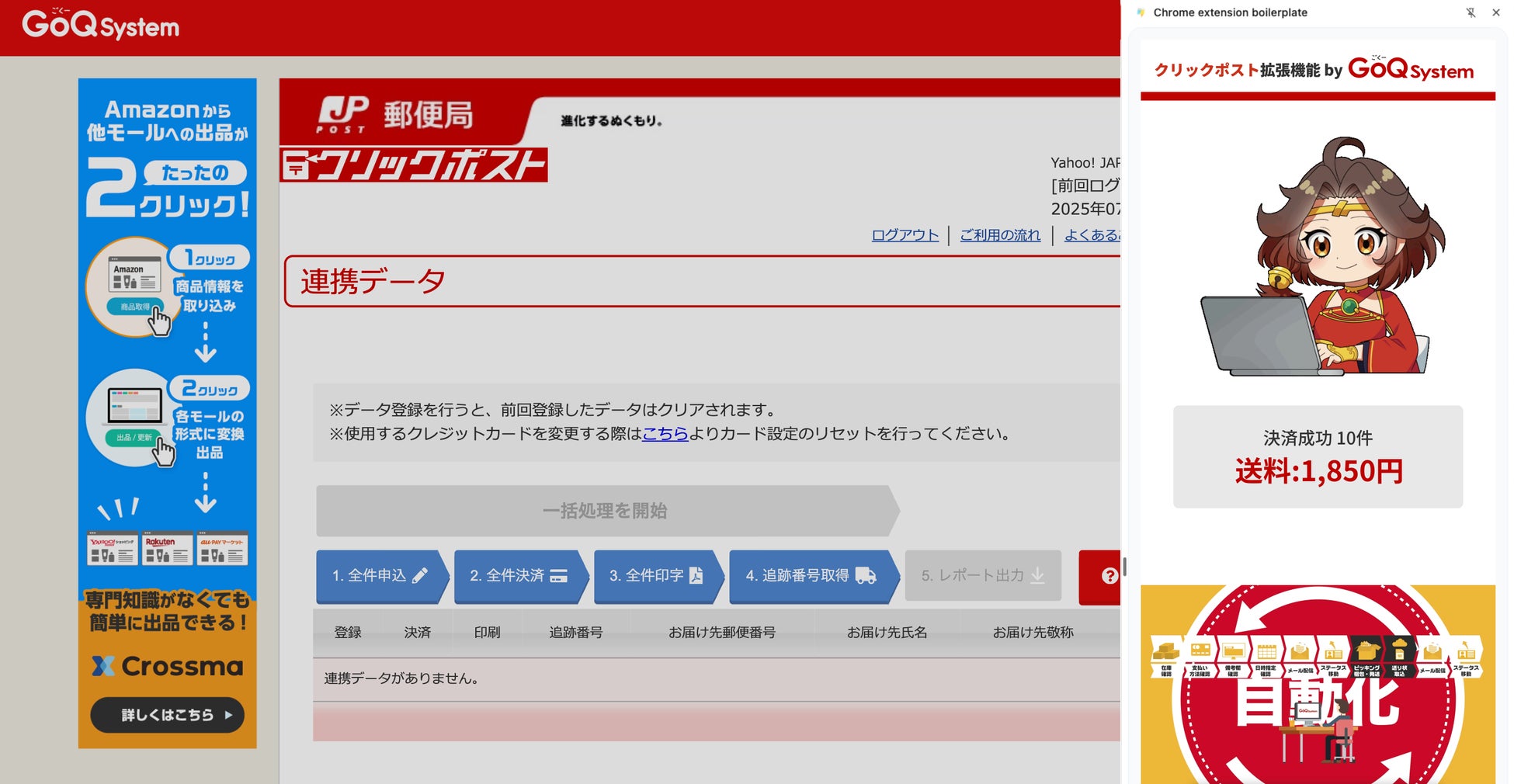The image size is (1514, 784).
Task: Click the 送料:1,850円 amount
Action: point(1318,471)
